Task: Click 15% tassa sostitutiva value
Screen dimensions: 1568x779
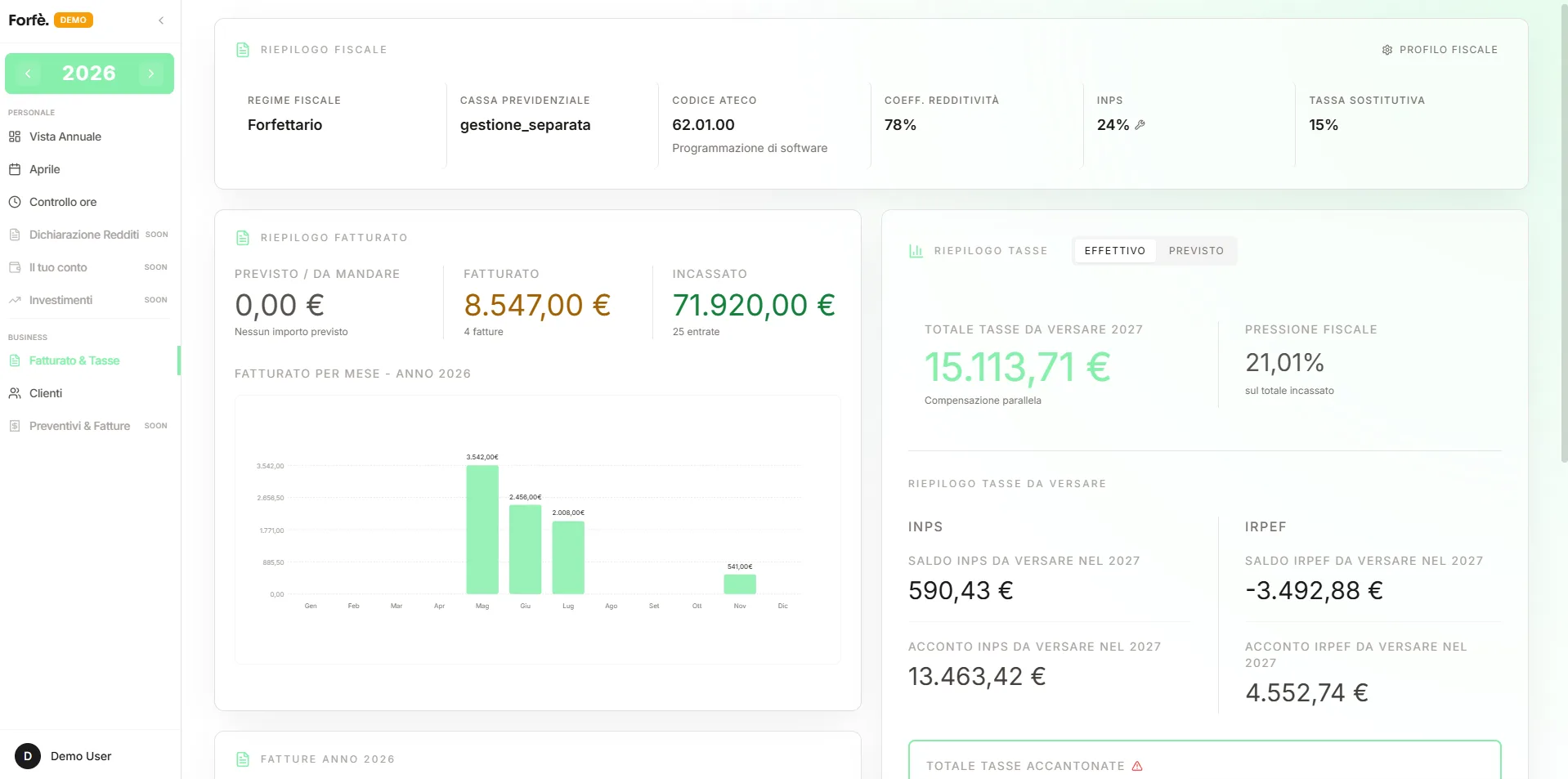Action: pos(1324,125)
